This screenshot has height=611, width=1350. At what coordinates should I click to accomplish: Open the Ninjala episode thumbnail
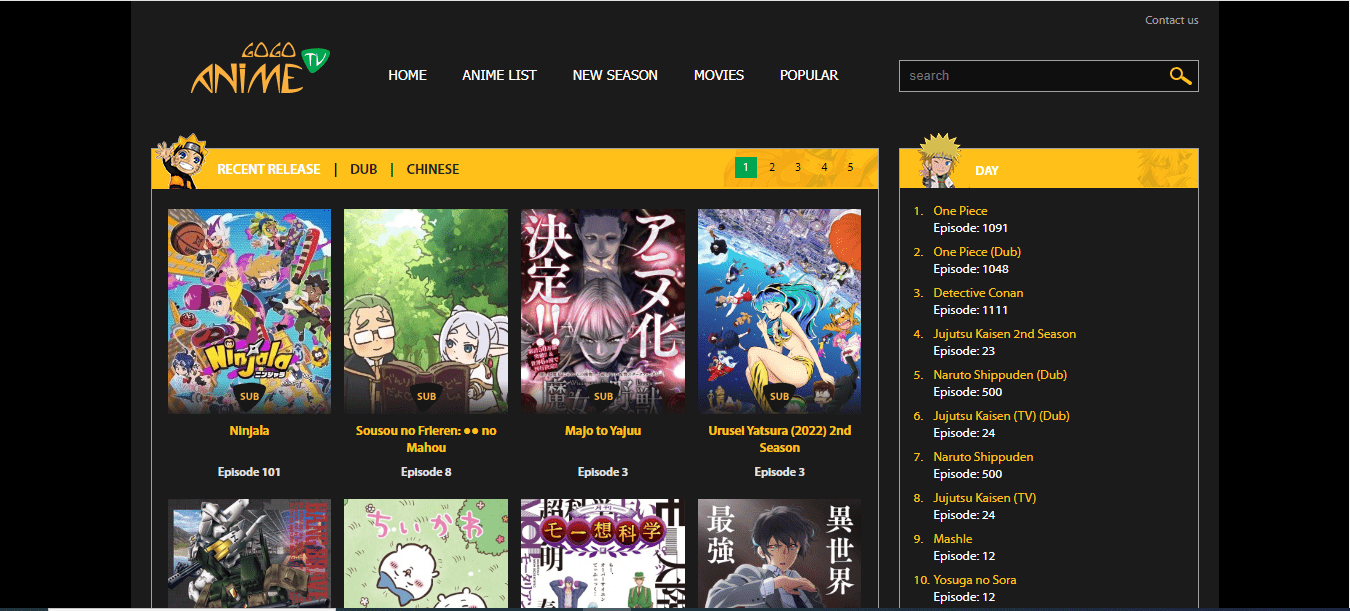click(x=249, y=310)
